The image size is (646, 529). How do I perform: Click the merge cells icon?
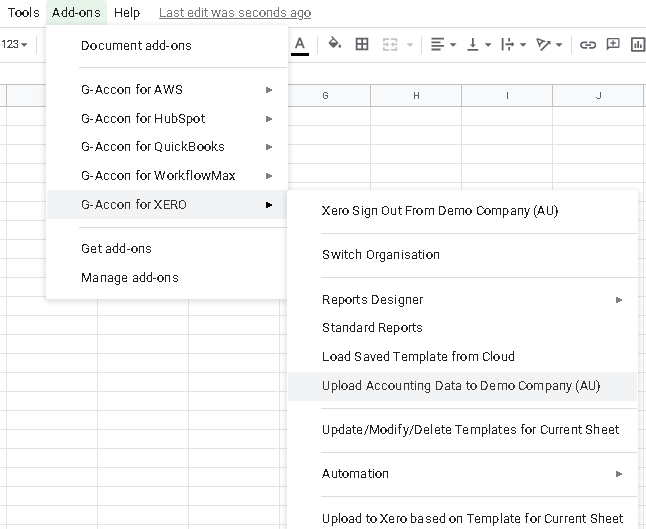coord(390,44)
